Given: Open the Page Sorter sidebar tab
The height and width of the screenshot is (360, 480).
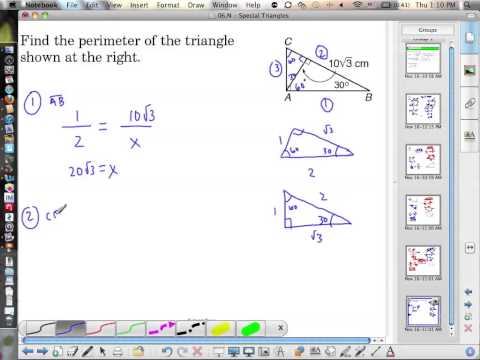Looking at the screenshot, I should click(470, 38).
